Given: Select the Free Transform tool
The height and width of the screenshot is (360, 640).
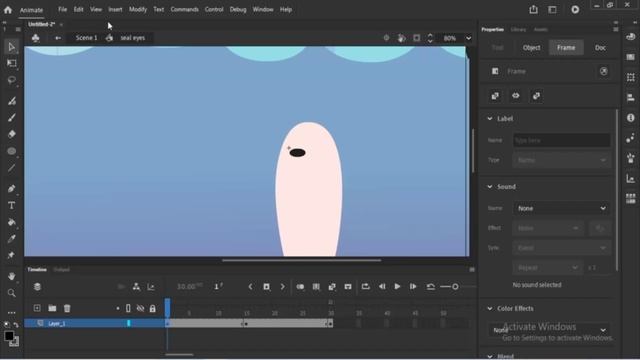Looking at the screenshot, I should [x=11, y=63].
